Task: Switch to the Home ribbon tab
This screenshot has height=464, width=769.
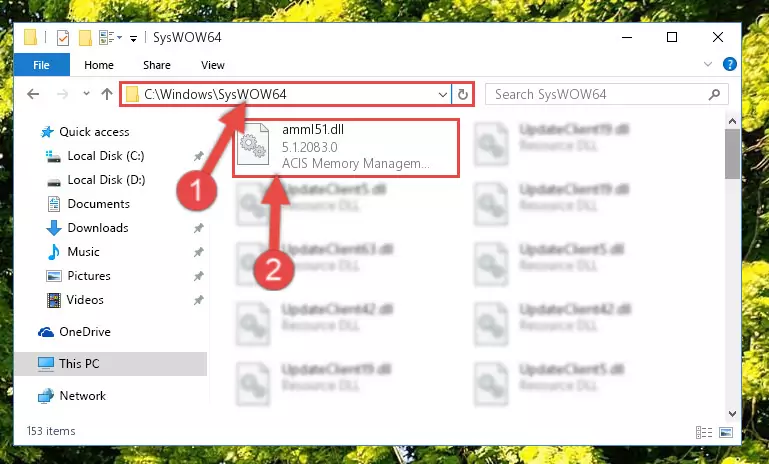Action: coord(99,65)
